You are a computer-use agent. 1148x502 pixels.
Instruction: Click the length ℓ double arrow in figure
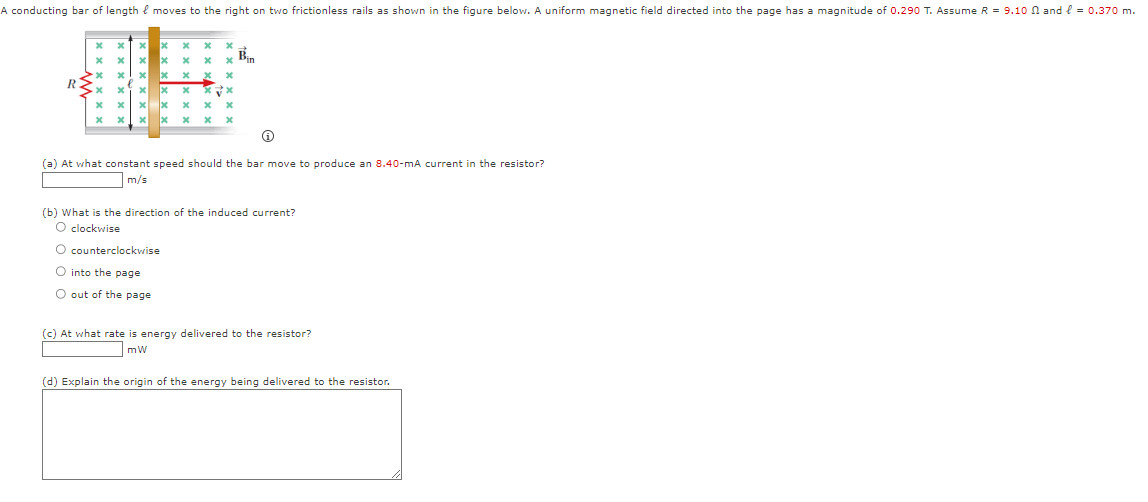[x=130, y=82]
